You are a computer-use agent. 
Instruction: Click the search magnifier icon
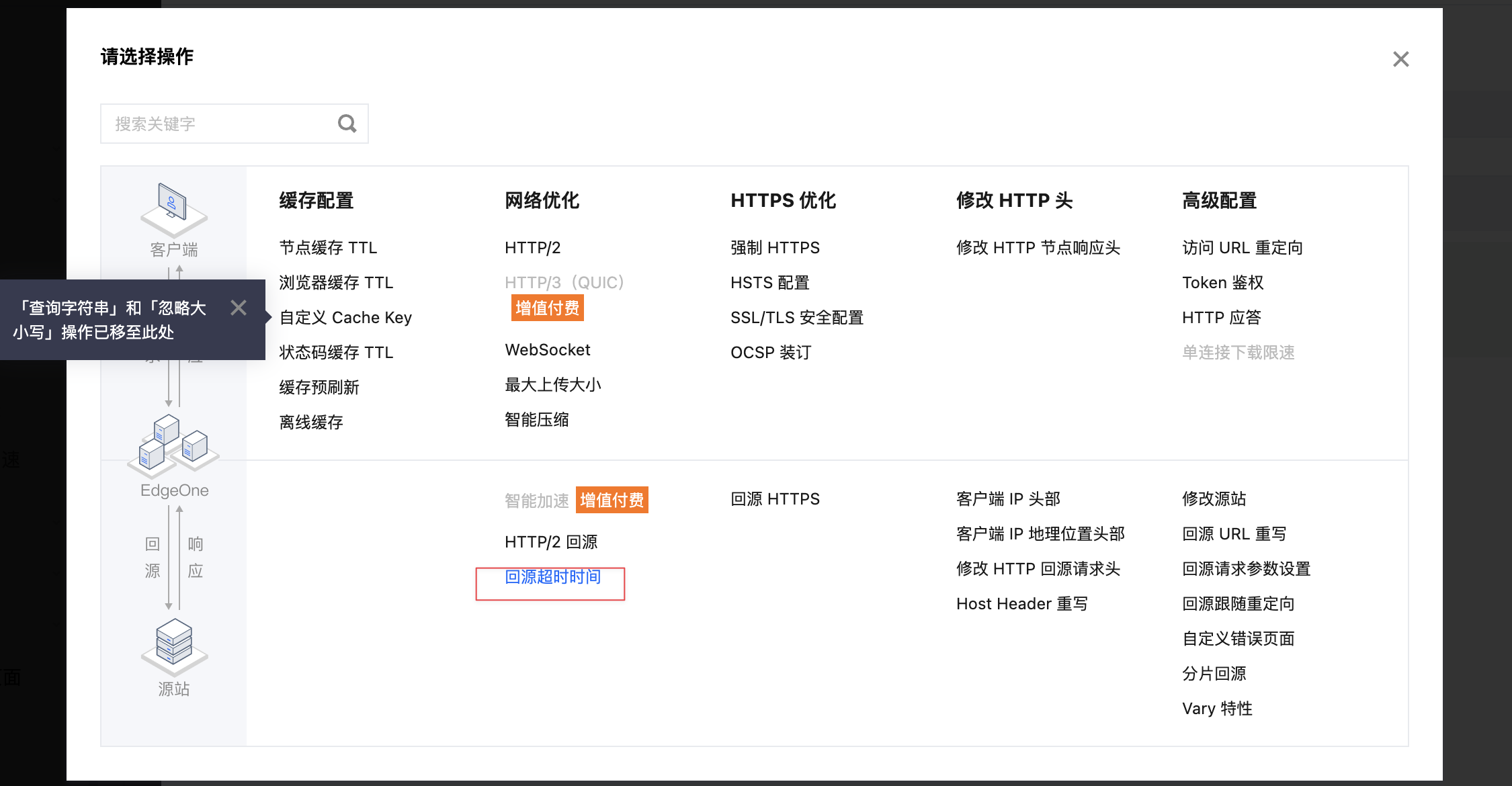(x=347, y=124)
